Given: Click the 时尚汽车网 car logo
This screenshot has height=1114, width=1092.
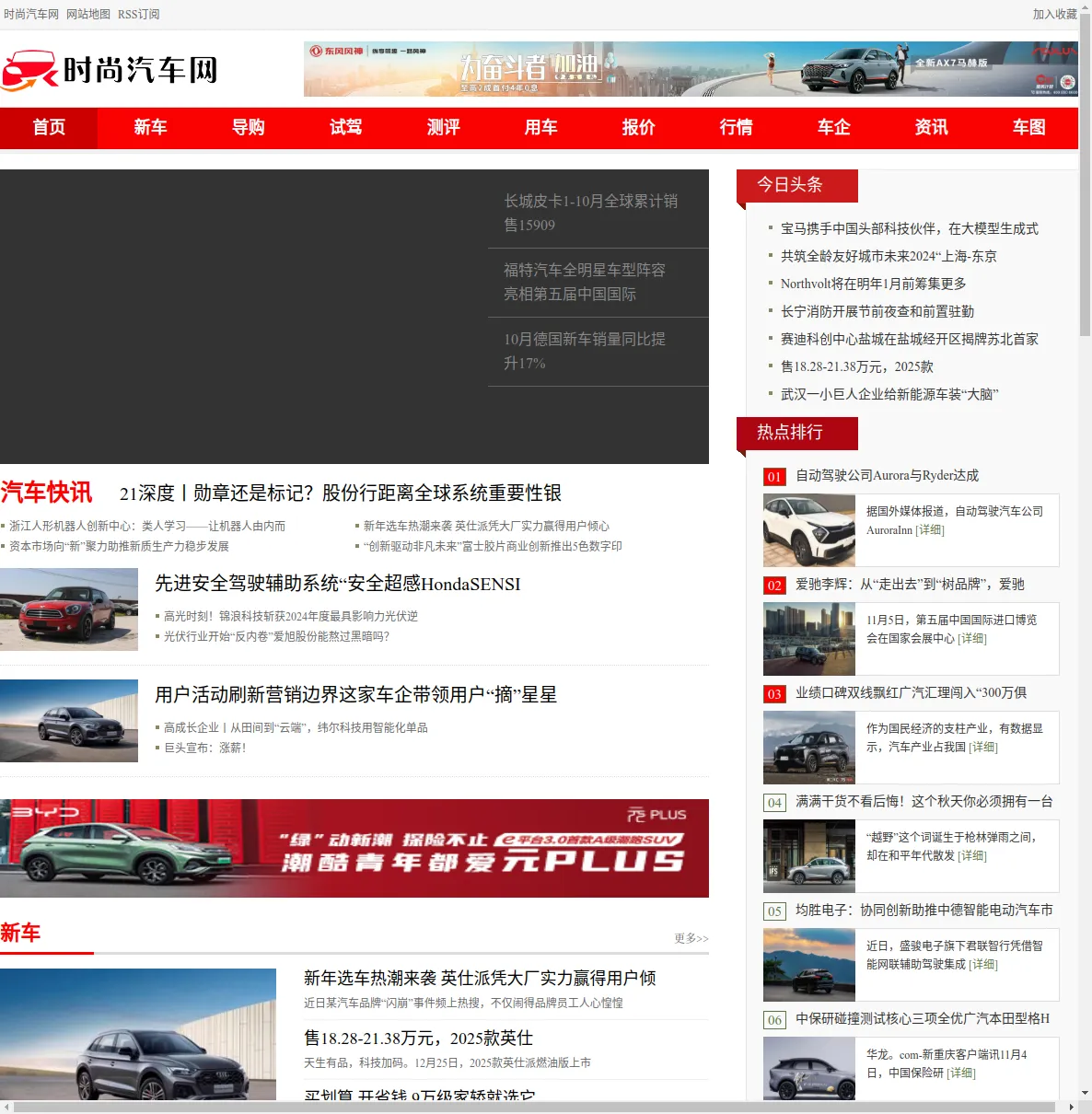Looking at the screenshot, I should (110, 70).
